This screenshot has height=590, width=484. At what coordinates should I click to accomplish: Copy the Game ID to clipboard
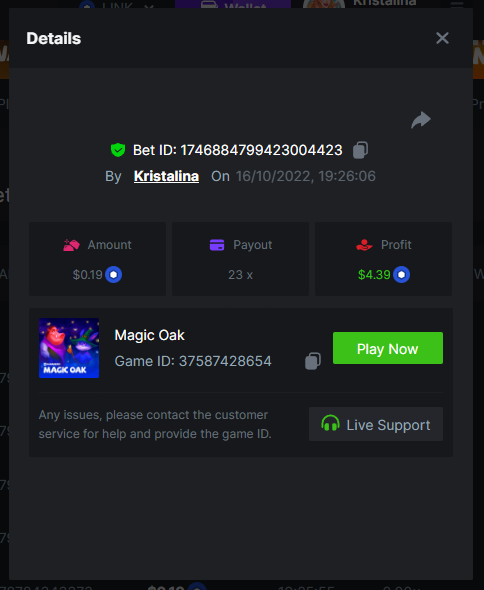pos(313,361)
